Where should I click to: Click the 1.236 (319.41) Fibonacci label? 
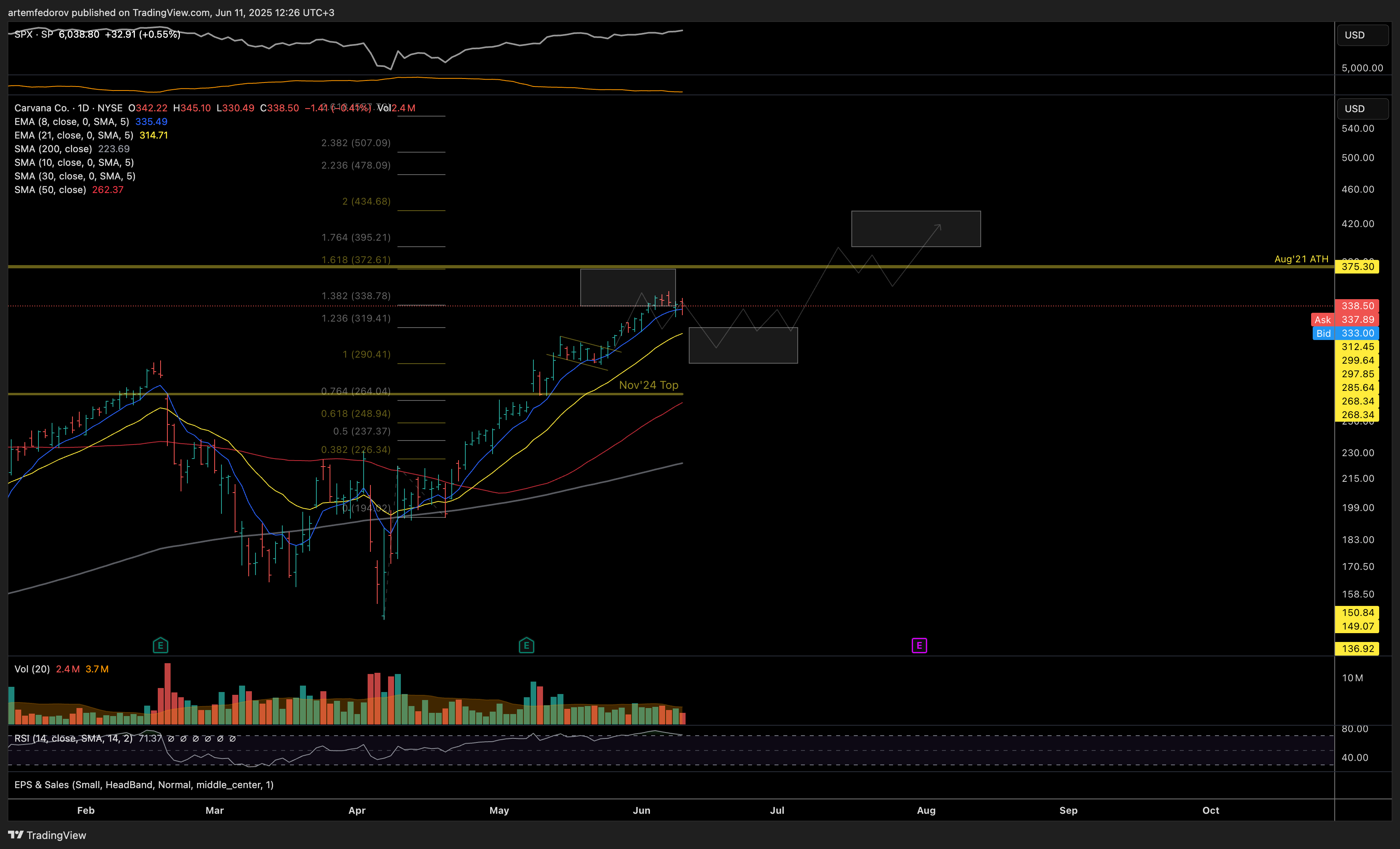356,318
